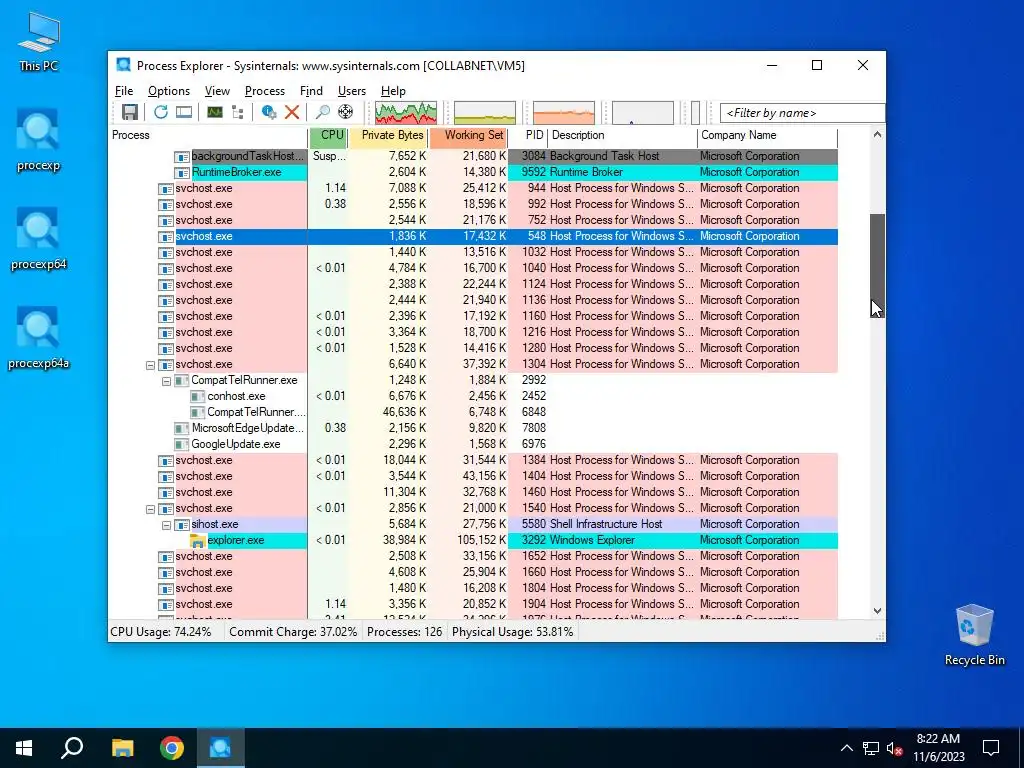This screenshot has height=768, width=1024.
Task: Open the This PC desktop icon
Action: coord(39,41)
